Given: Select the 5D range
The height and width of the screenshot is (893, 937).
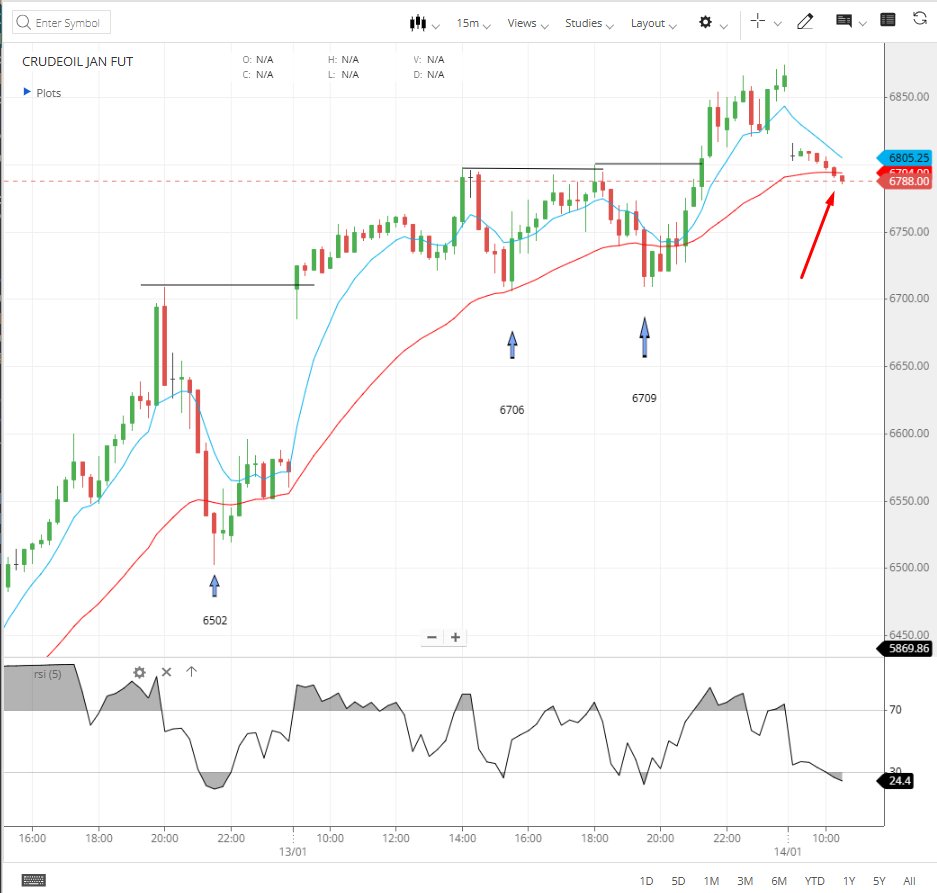Looking at the screenshot, I should (678, 881).
